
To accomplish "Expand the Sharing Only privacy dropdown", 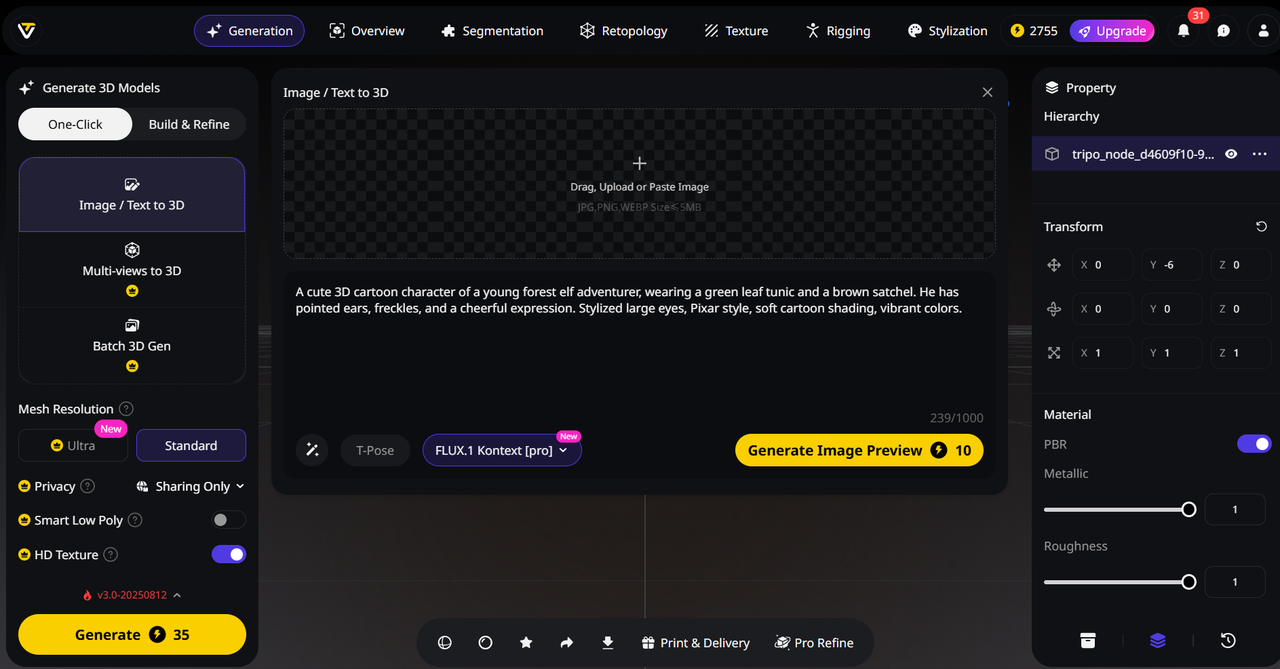I will pyautogui.click(x=190, y=486).
